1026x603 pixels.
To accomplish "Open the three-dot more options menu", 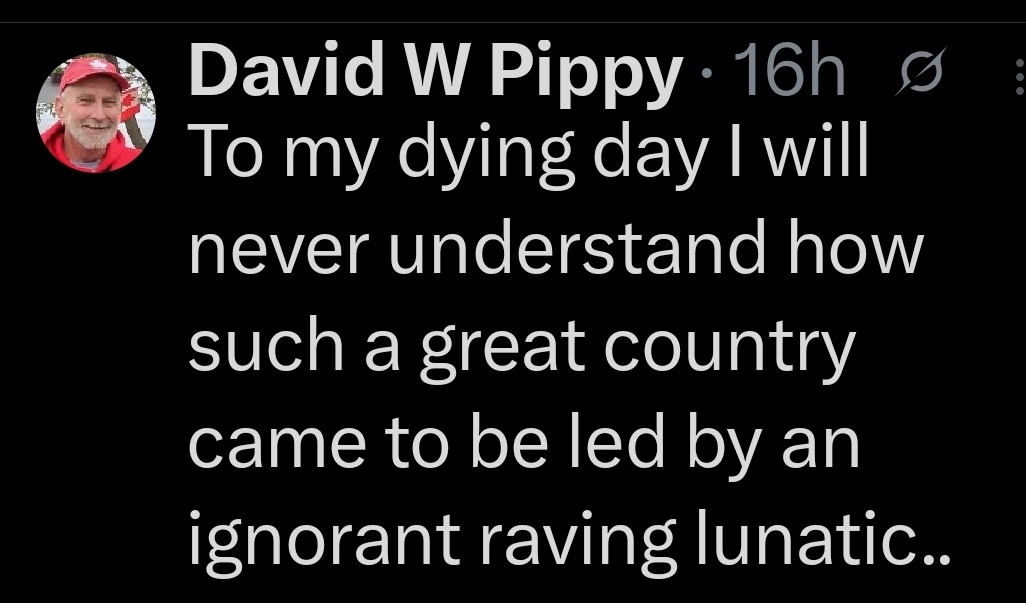I will [x=1019, y=77].
